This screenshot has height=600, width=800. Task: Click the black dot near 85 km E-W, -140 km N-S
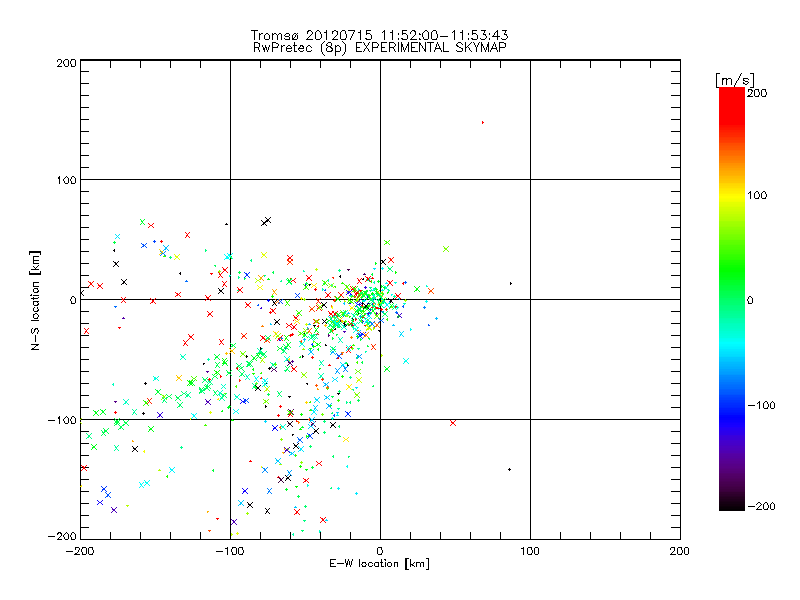[x=509, y=469]
